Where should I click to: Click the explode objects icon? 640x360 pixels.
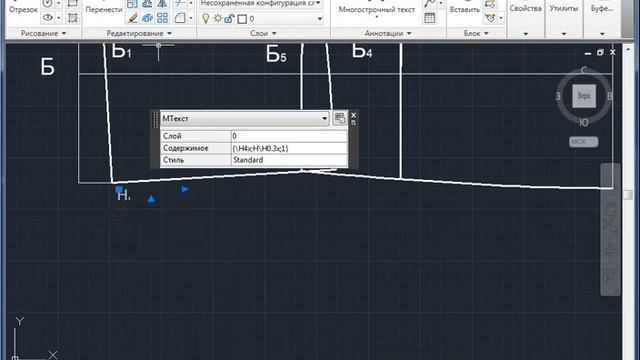(147, 18)
